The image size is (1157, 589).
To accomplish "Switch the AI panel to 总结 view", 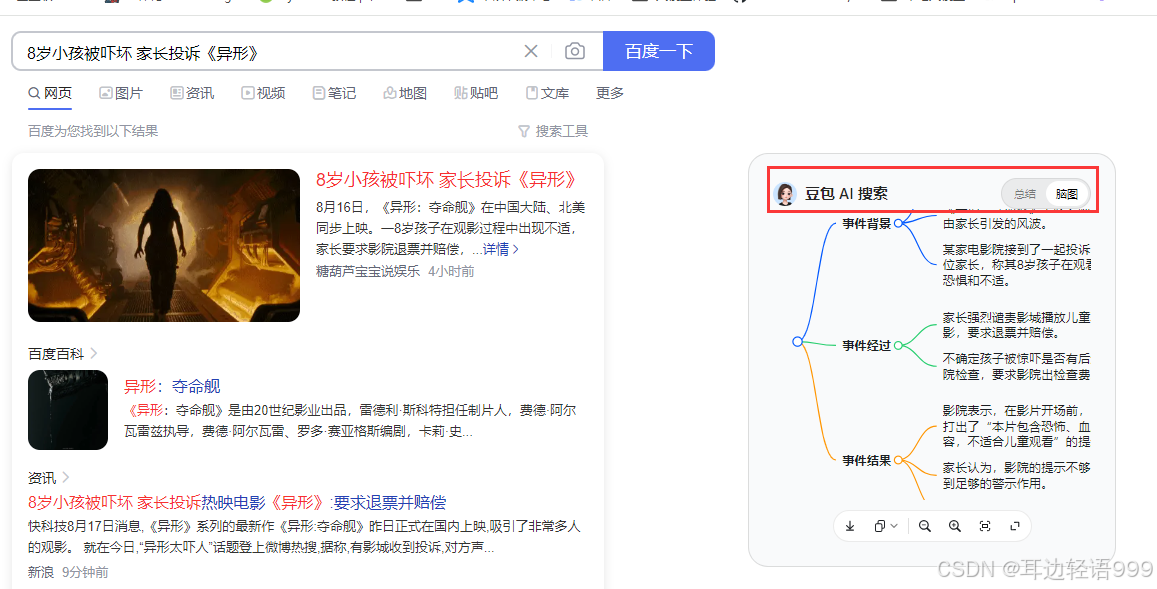I will point(1025,194).
